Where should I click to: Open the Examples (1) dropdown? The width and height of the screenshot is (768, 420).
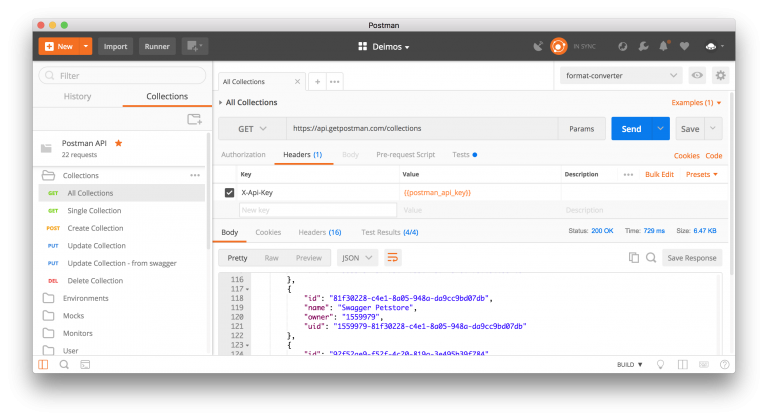696,103
